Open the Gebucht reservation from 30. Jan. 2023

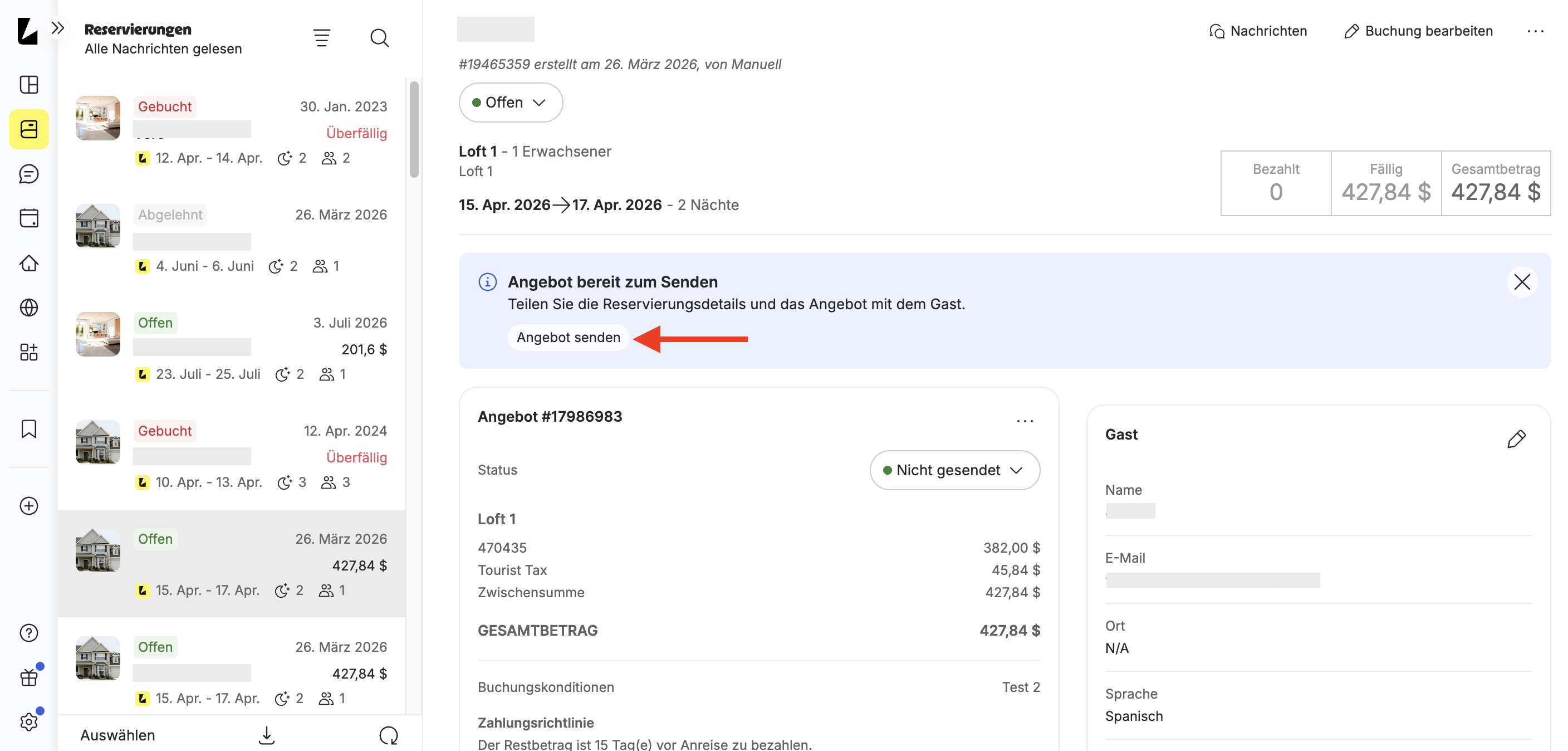[x=231, y=132]
